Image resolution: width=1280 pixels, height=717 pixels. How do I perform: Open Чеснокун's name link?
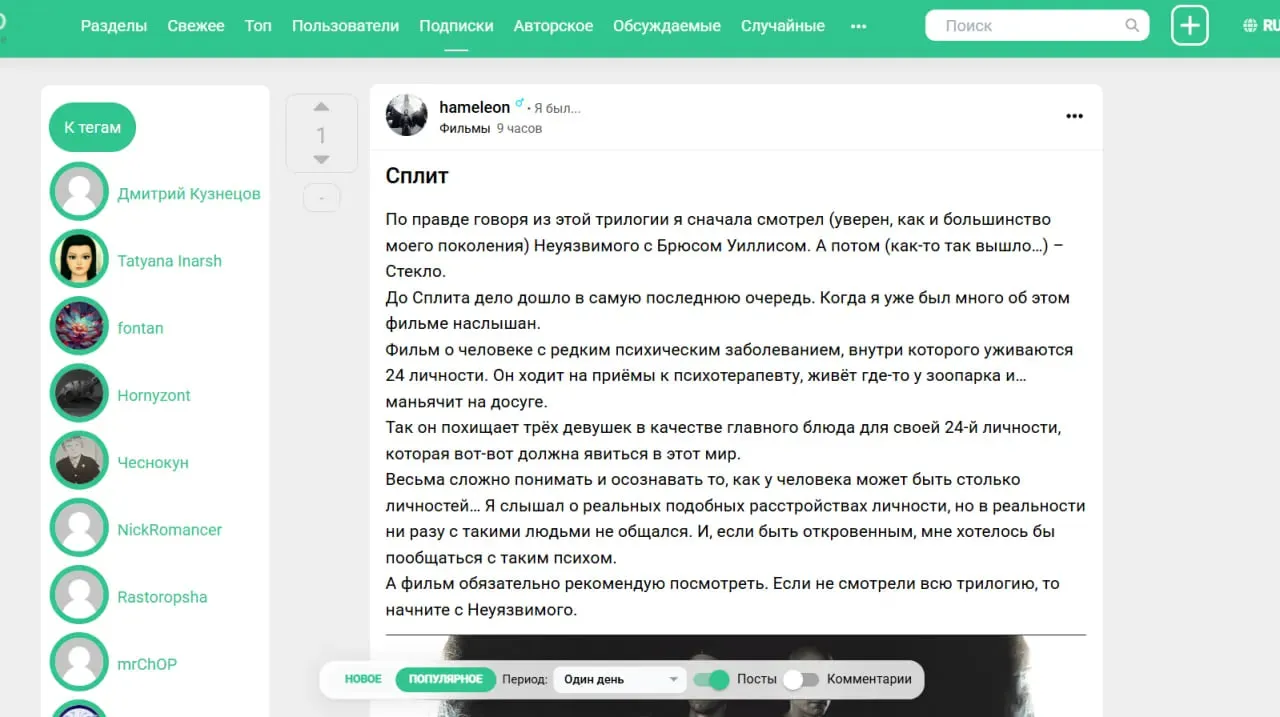(153, 462)
